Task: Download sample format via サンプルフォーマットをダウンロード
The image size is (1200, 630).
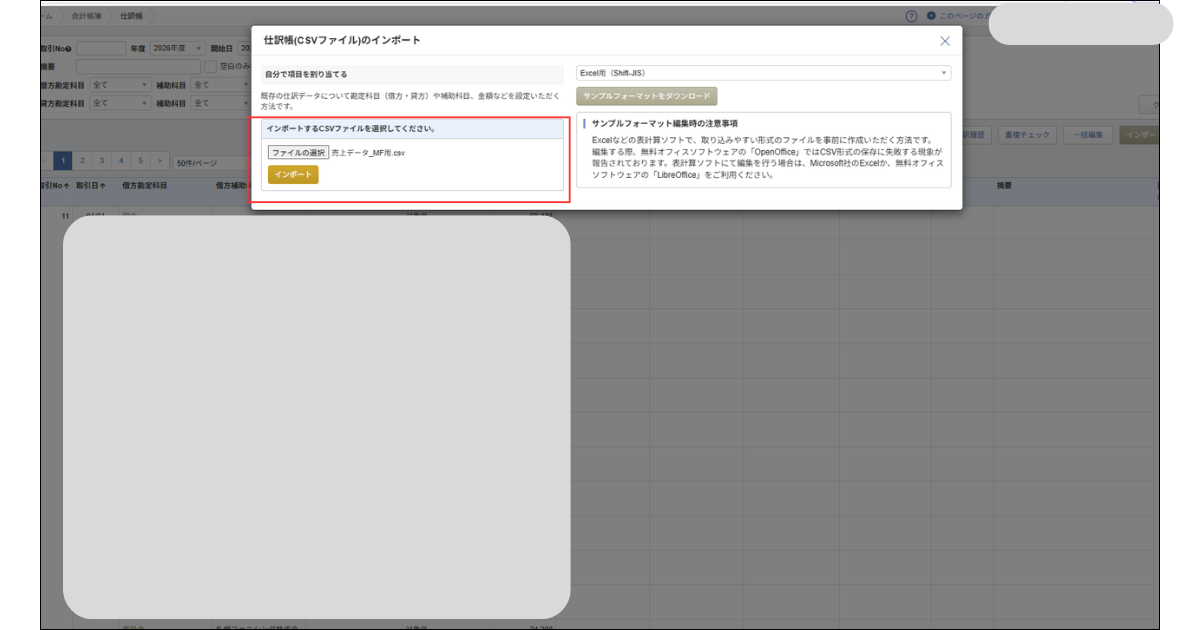Action: tap(647, 96)
